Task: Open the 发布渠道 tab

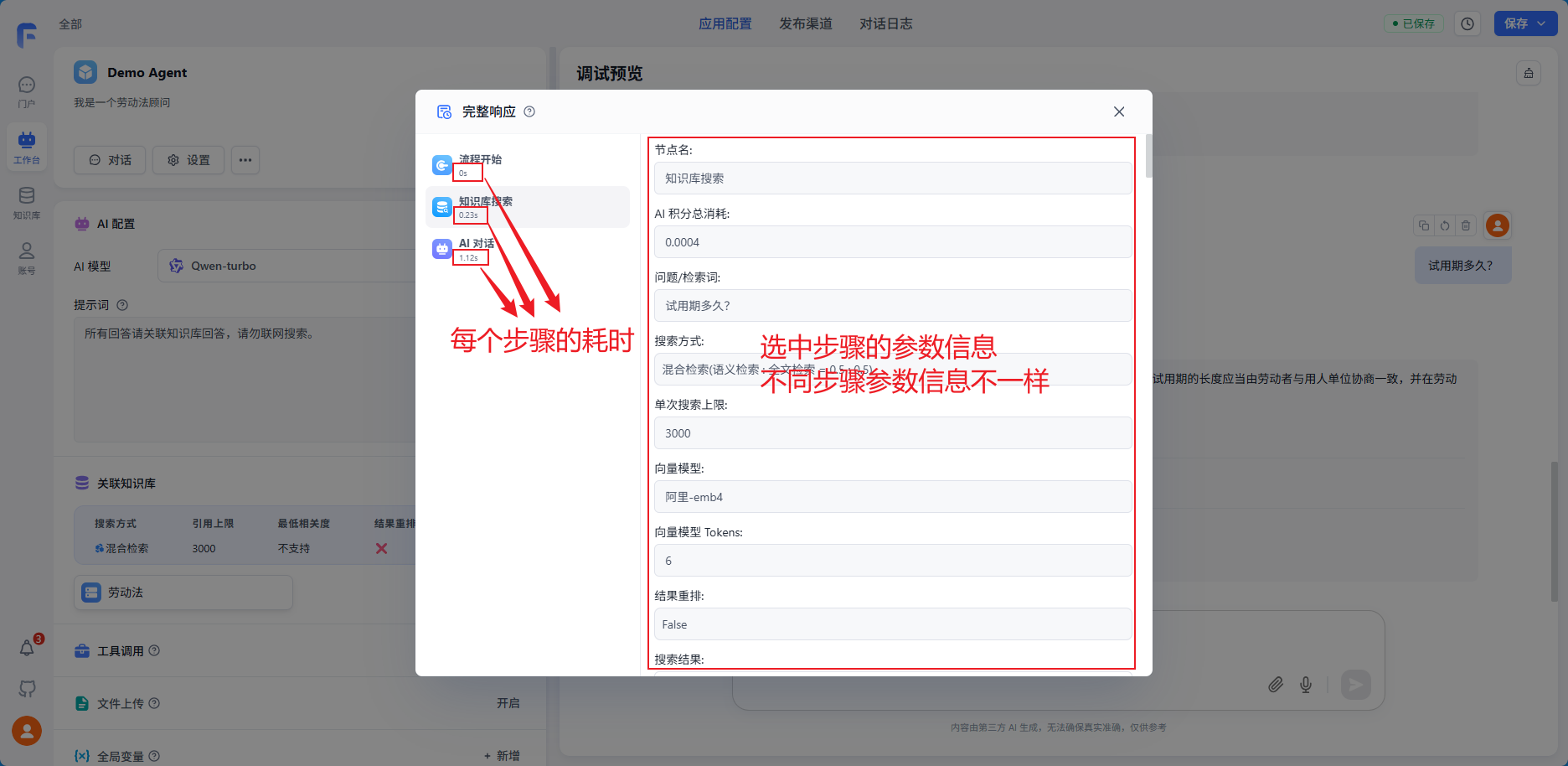Action: coord(805,23)
